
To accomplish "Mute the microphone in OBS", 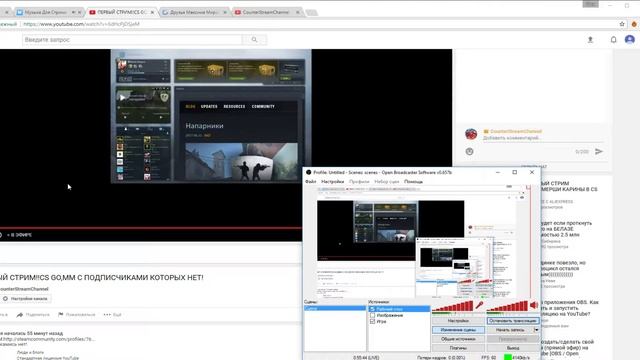I will coord(479,305).
